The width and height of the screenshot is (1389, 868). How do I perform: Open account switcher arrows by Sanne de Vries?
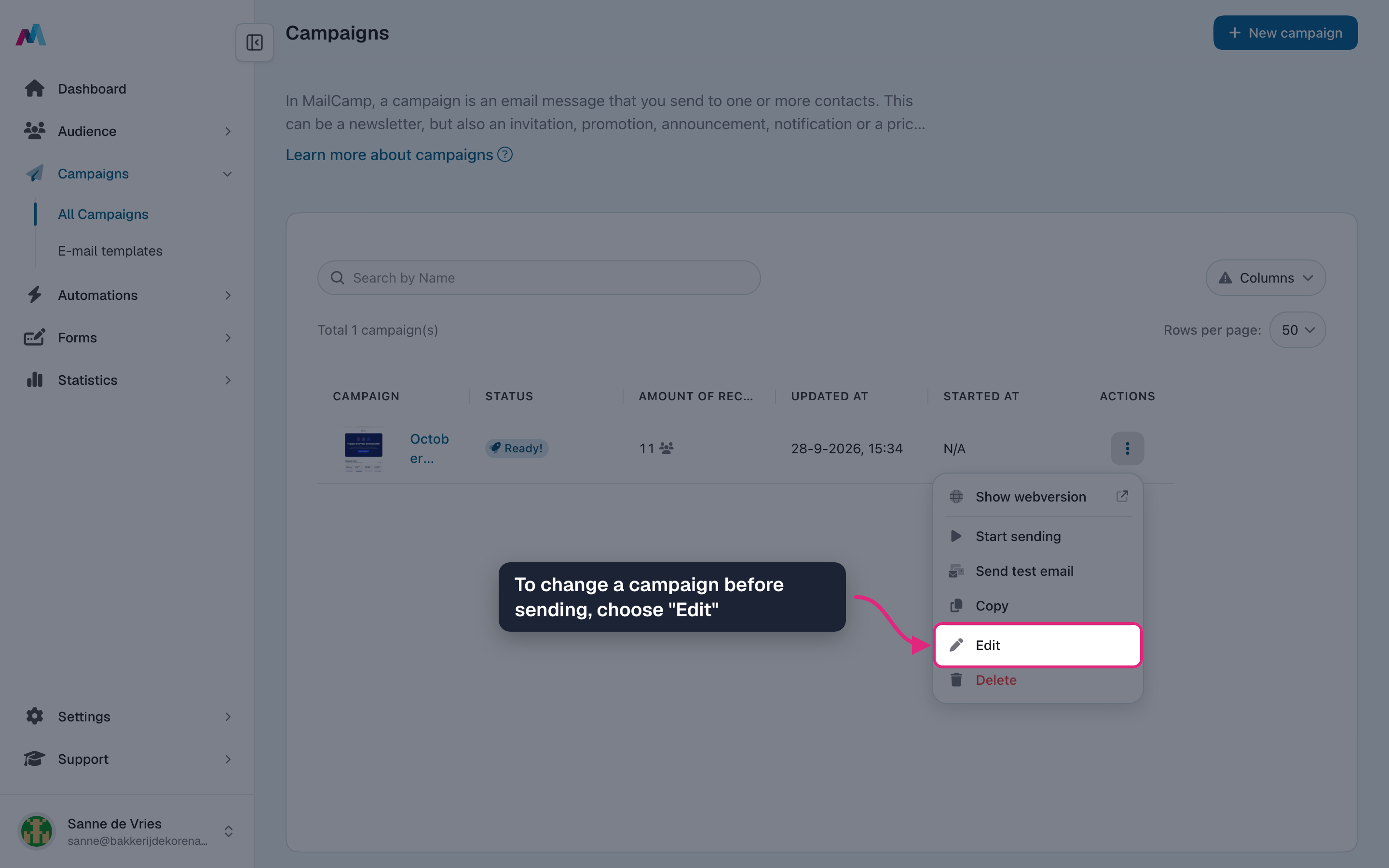228,831
